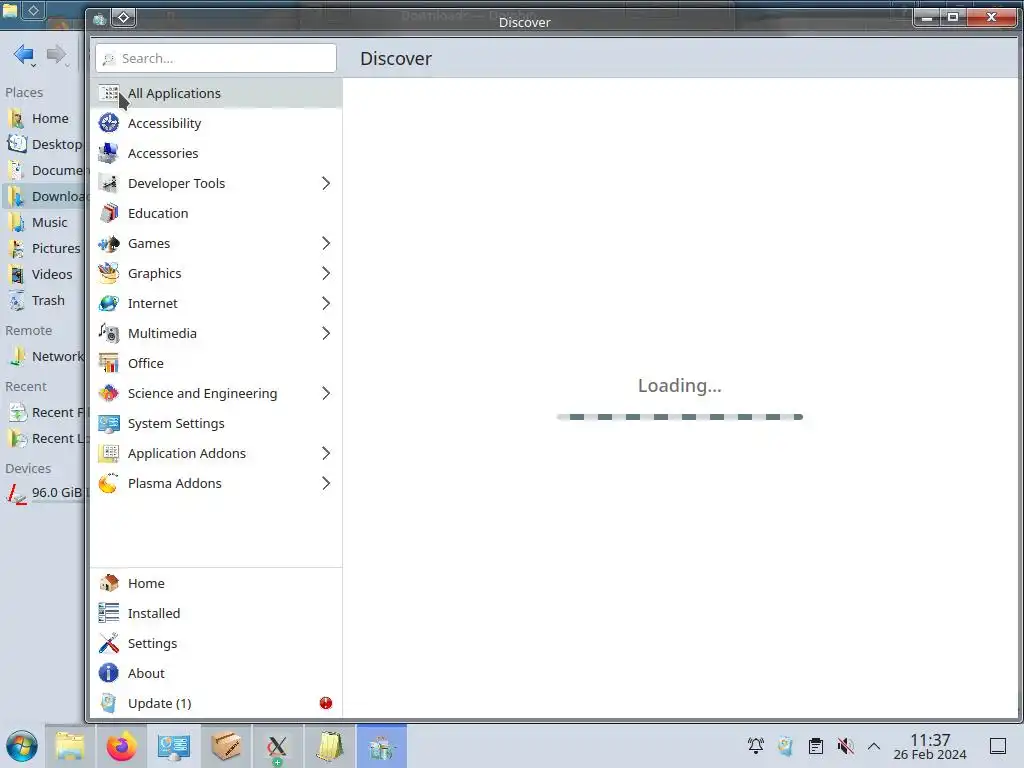Click the back arrow in Dolphin window
The height and width of the screenshot is (768, 1024).
[24, 55]
